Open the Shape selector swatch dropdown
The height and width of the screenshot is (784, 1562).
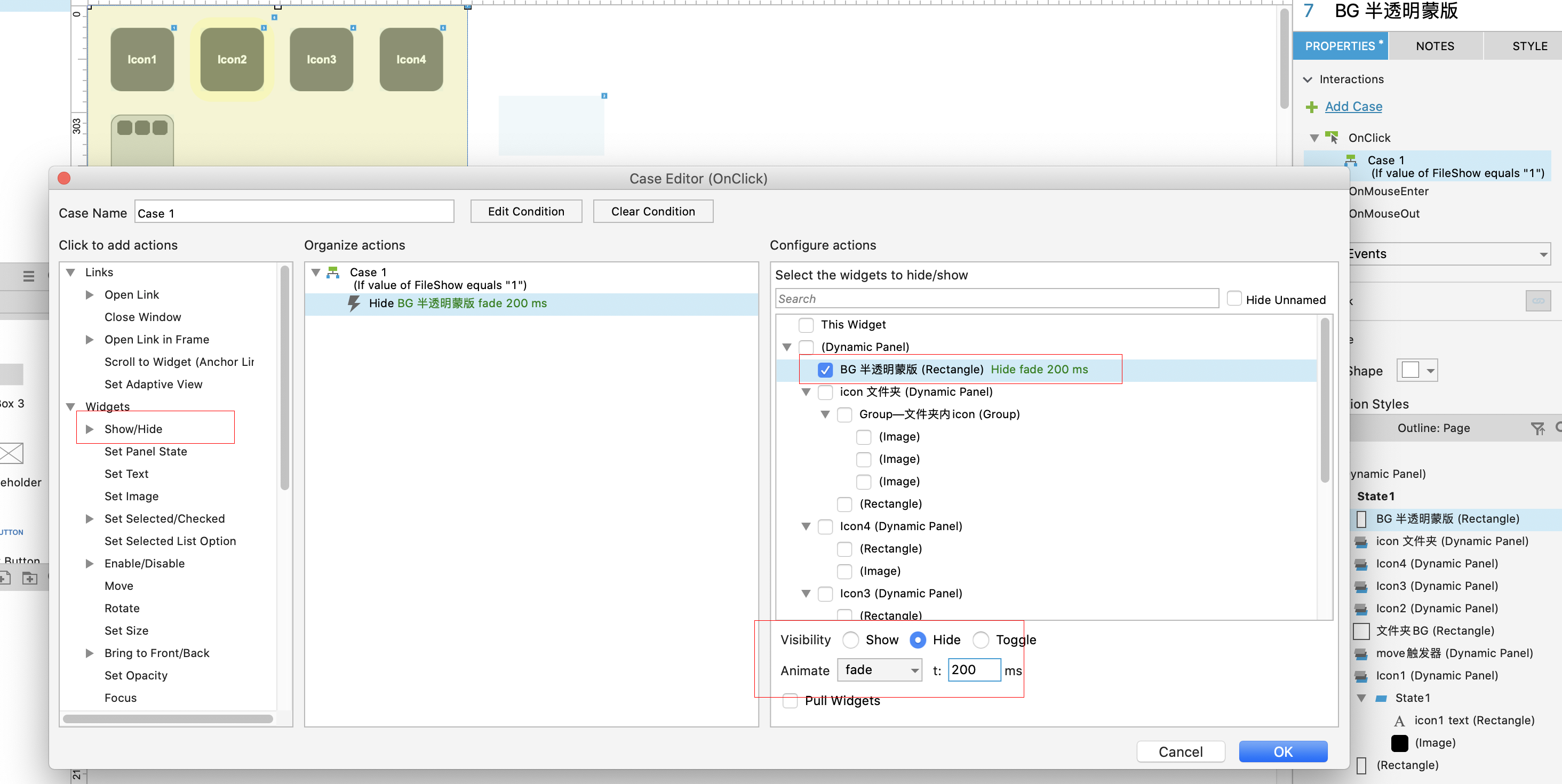(x=1417, y=371)
